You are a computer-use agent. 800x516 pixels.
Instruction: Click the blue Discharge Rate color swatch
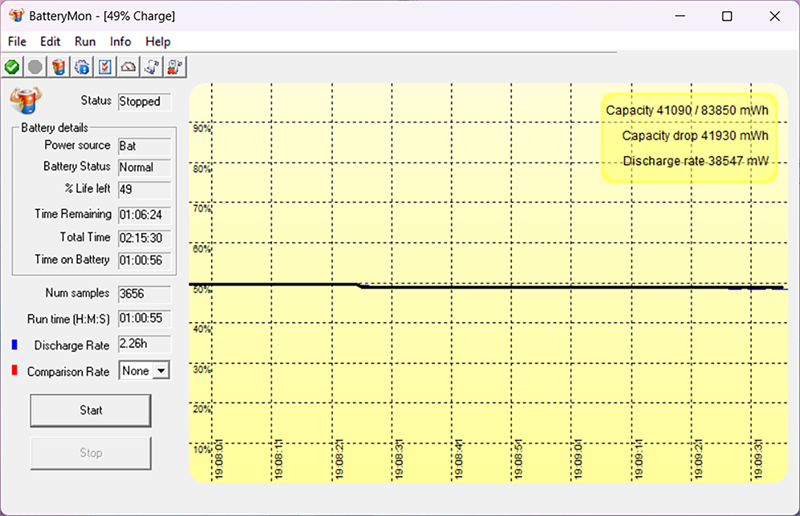(14, 345)
